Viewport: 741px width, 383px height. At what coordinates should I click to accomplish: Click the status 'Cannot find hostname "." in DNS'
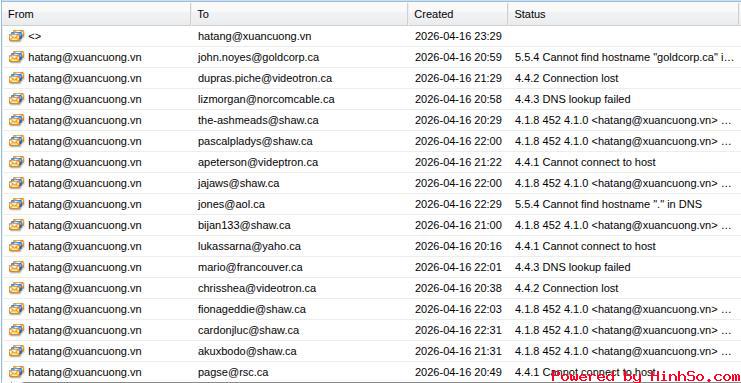pos(608,204)
